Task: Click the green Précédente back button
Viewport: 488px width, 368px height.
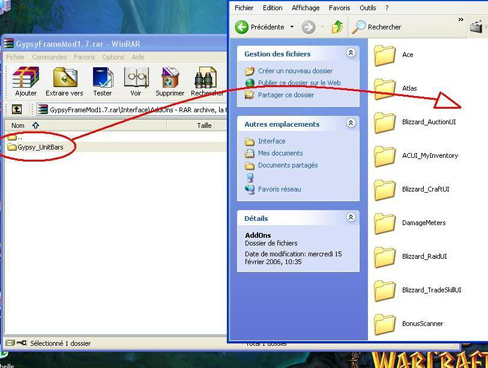Action: (260, 27)
